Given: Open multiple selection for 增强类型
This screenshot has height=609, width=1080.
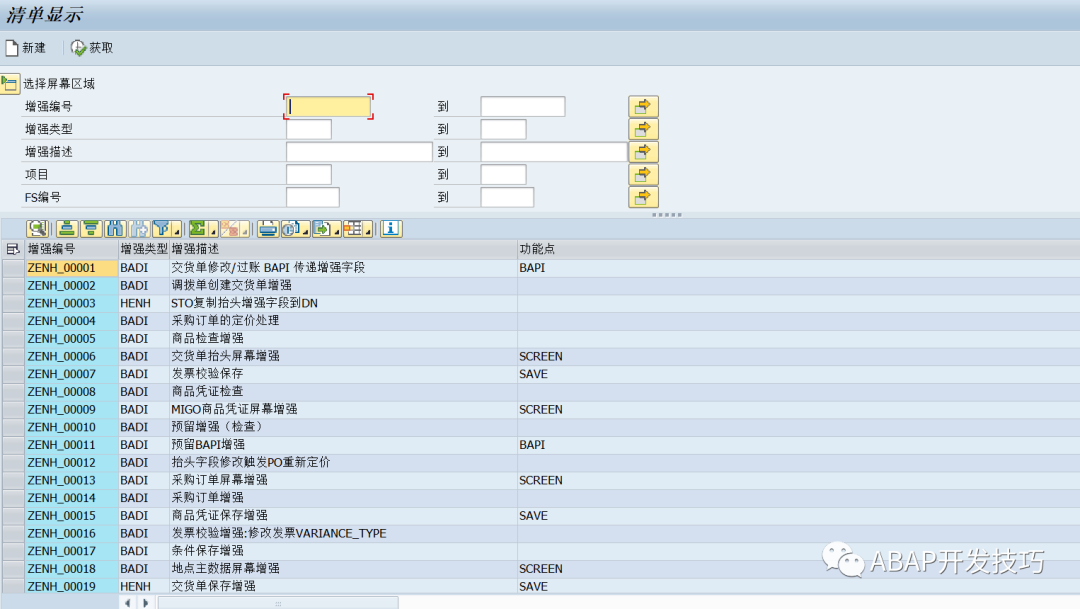Looking at the screenshot, I should point(643,130).
